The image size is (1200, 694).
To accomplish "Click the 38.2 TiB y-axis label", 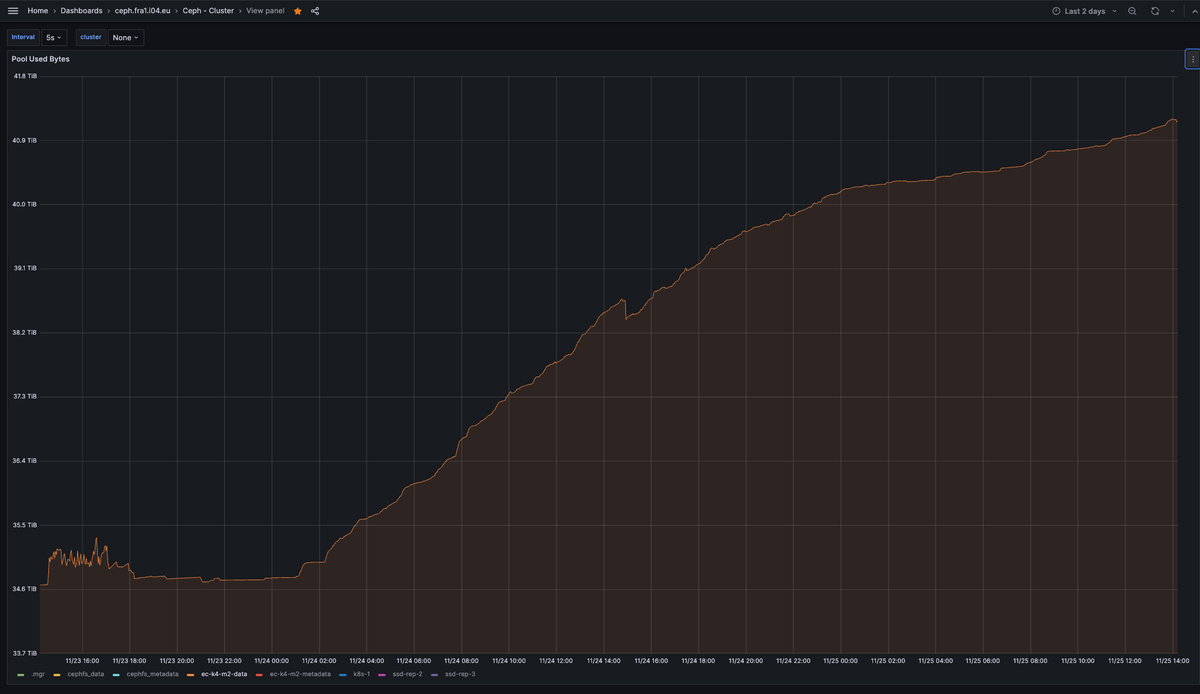I will (24, 332).
